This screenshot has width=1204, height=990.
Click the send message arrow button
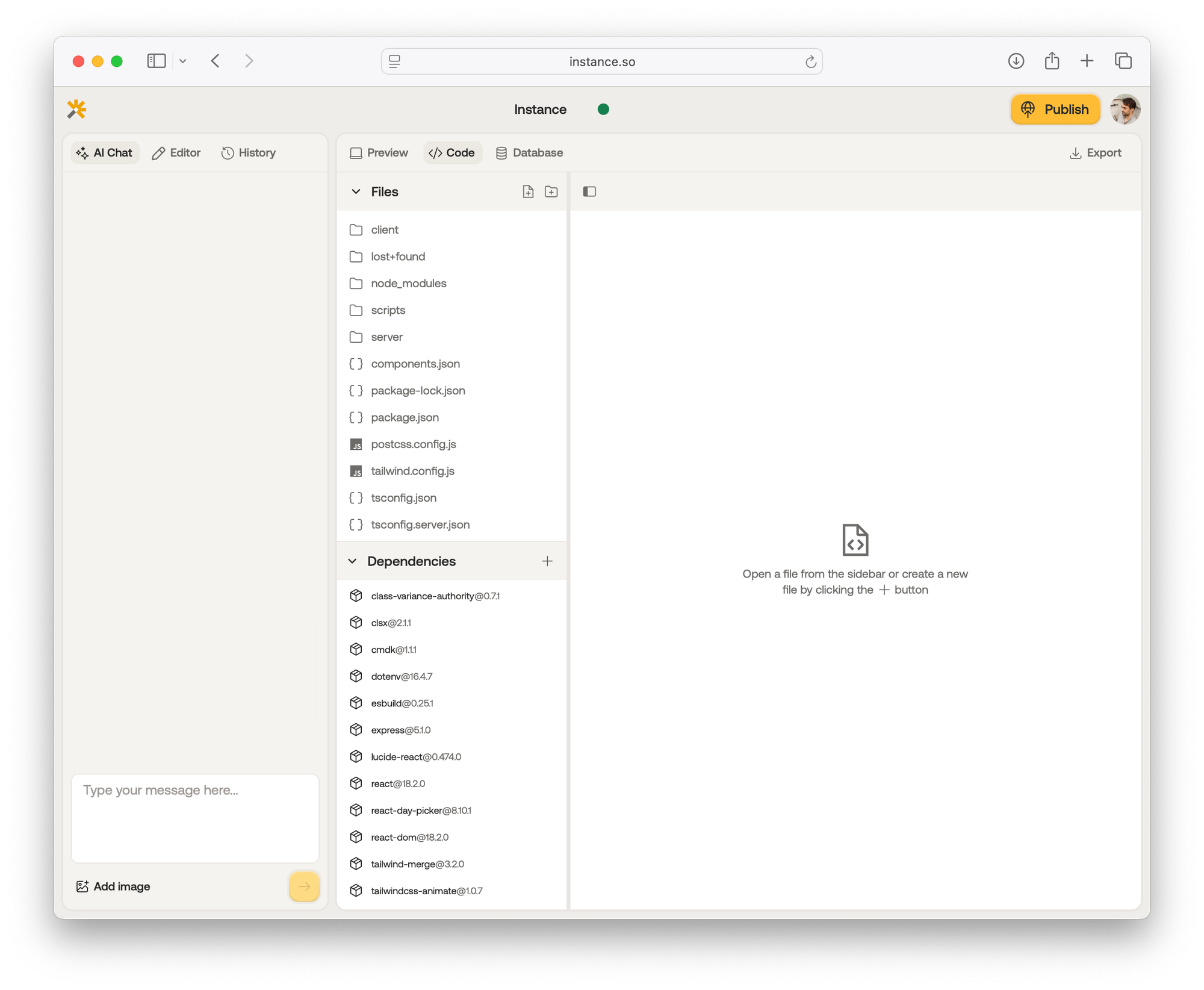(x=304, y=886)
